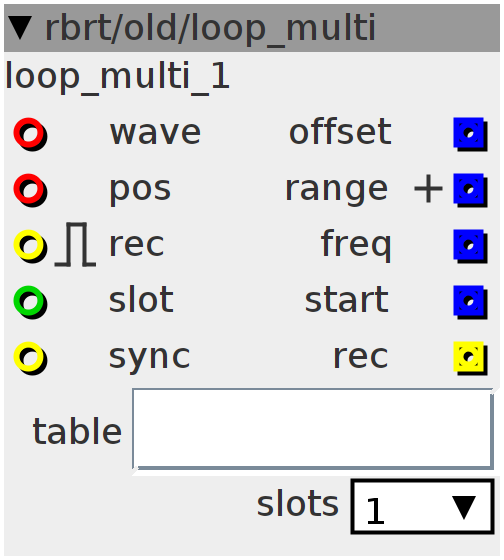
Task: Click the blue freq outlet port
Action: click(x=470, y=246)
